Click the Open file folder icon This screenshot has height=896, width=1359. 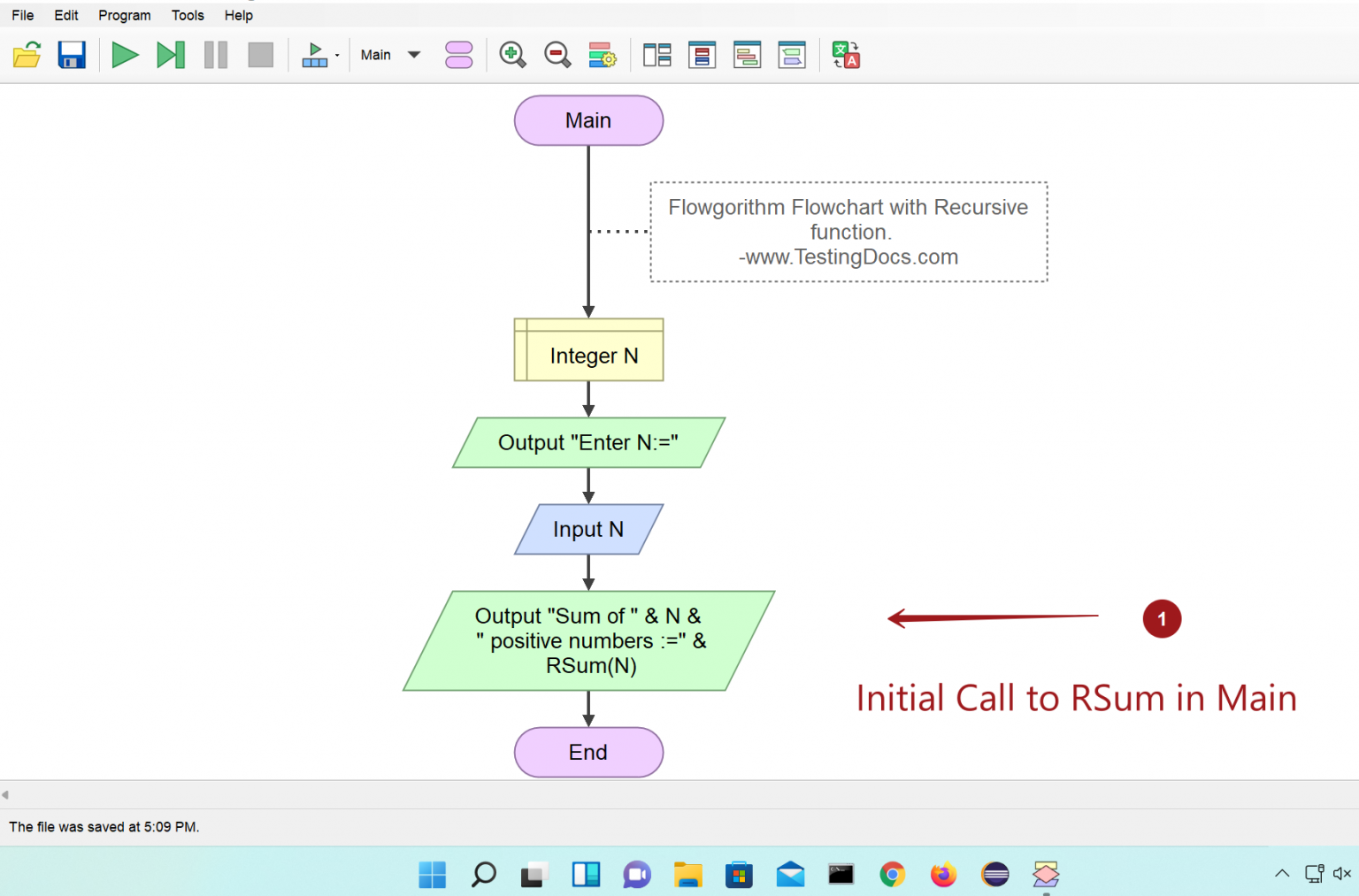(x=27, y=55)
